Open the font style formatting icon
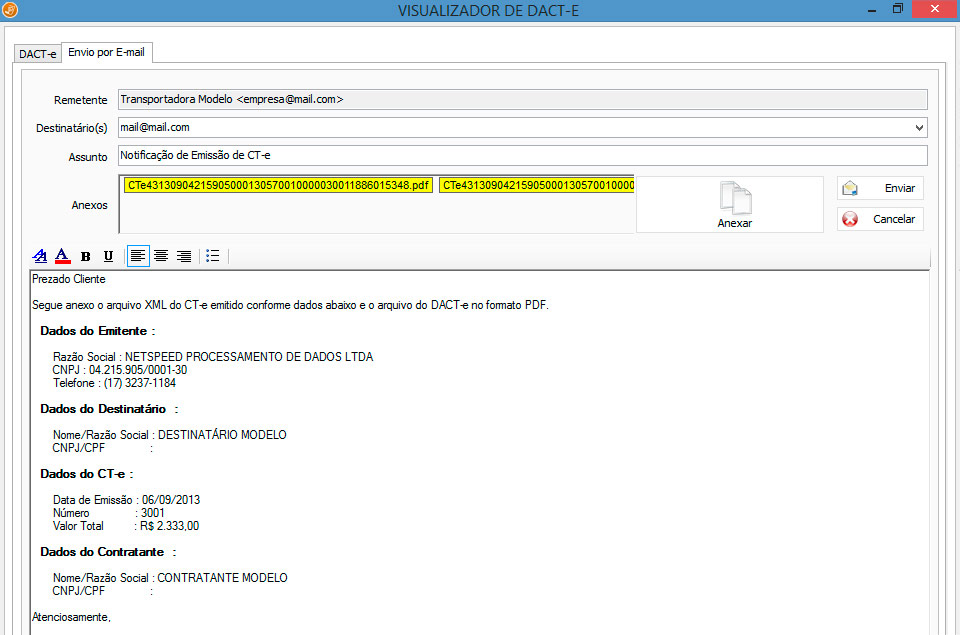This screenshot has height=635, width=960. pyautogui.click(x=40, y=256)
